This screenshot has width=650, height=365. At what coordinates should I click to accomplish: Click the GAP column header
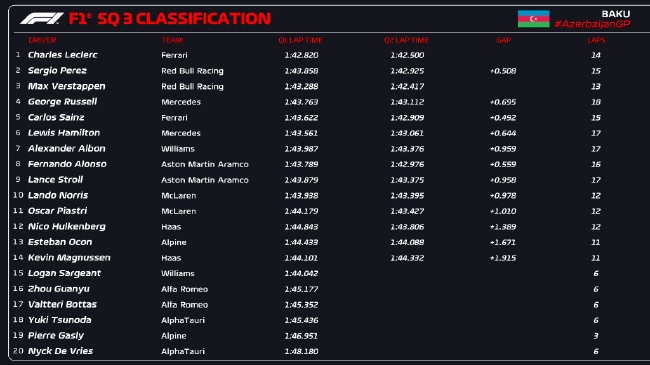coord(503,40)
